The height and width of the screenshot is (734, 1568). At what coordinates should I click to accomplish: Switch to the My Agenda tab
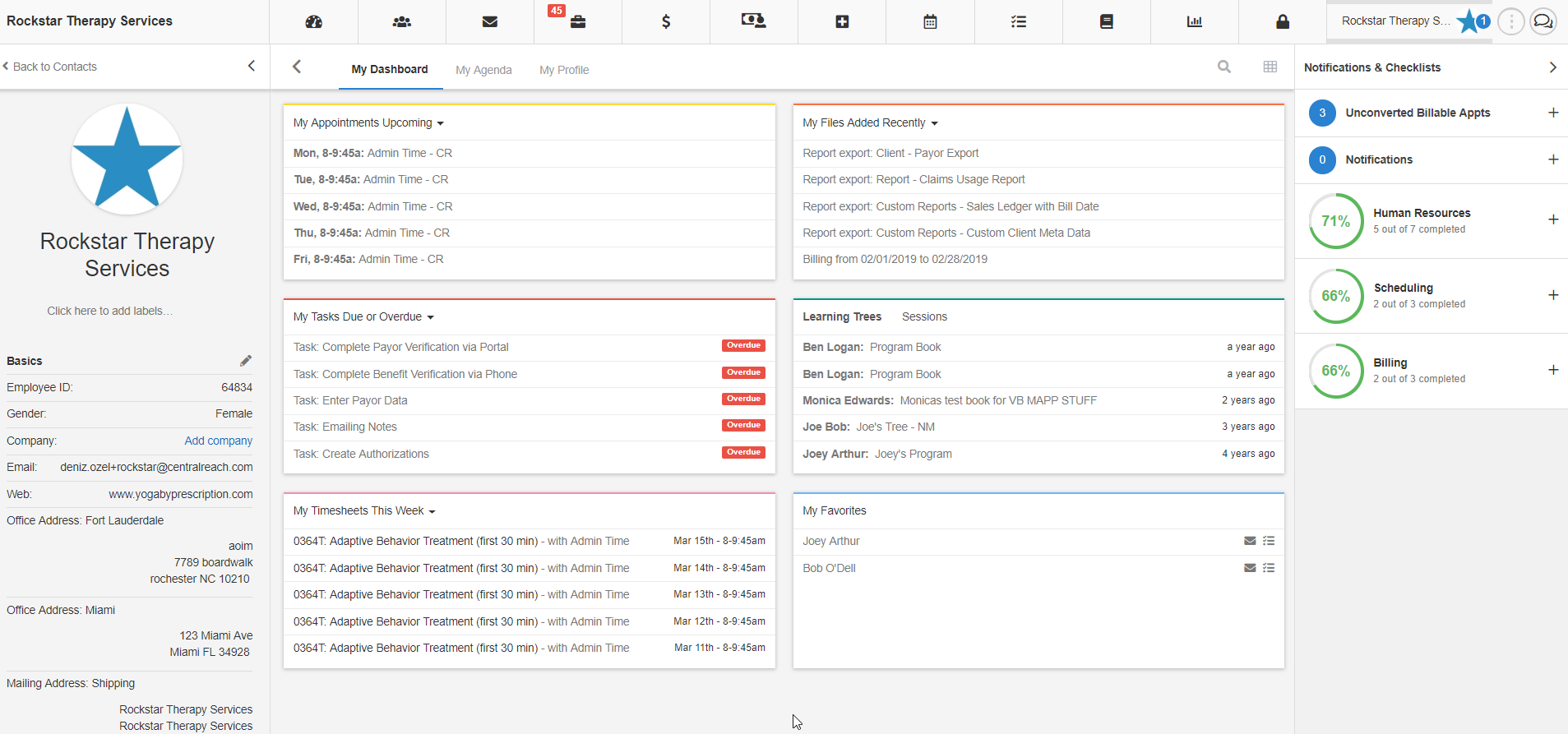(x=483, y=70)
